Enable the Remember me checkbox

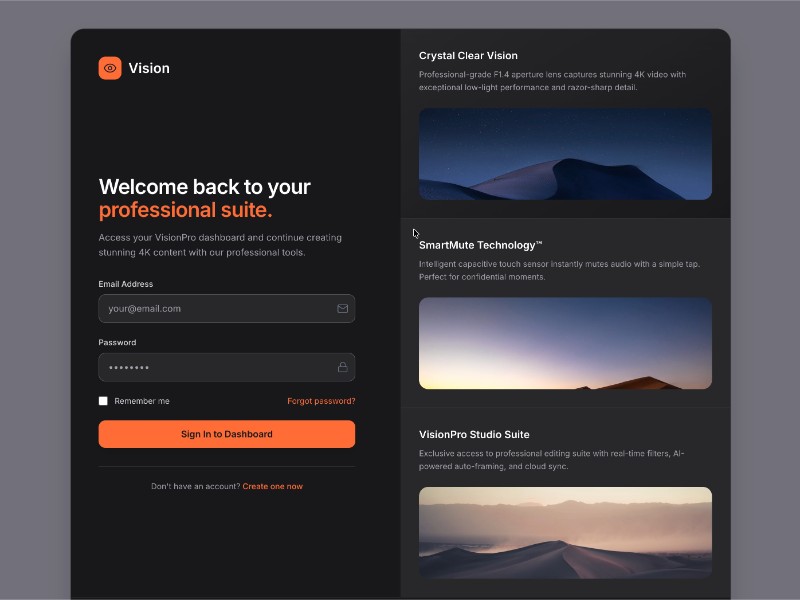point(103,400)
